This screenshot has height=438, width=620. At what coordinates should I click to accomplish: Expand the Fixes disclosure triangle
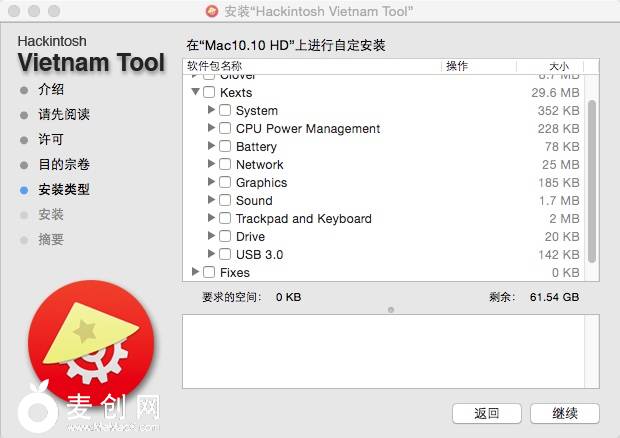click(x=195, y=273)
